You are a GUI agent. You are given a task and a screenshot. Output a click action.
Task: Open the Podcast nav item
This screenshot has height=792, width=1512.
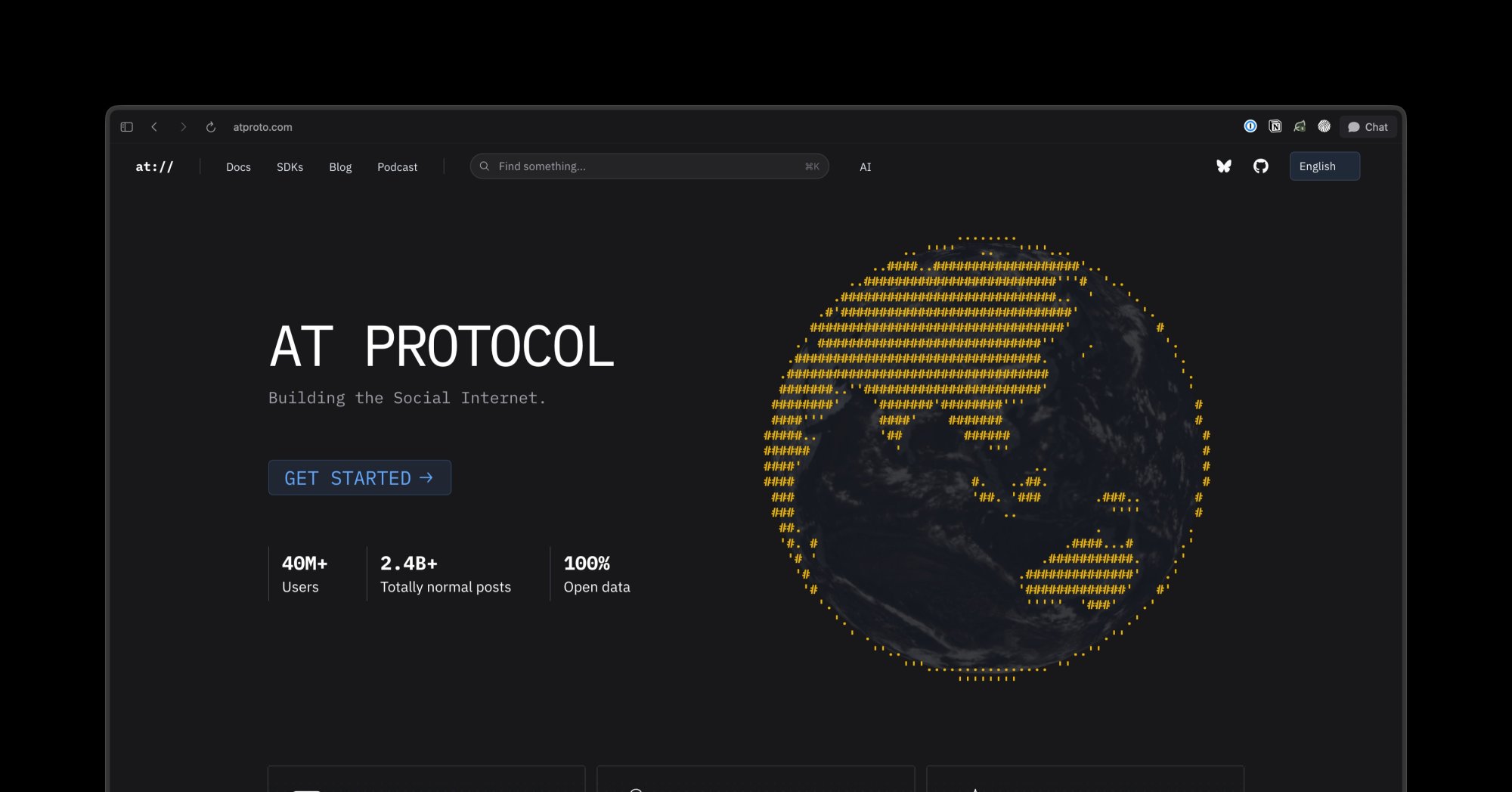coord(397,167)
